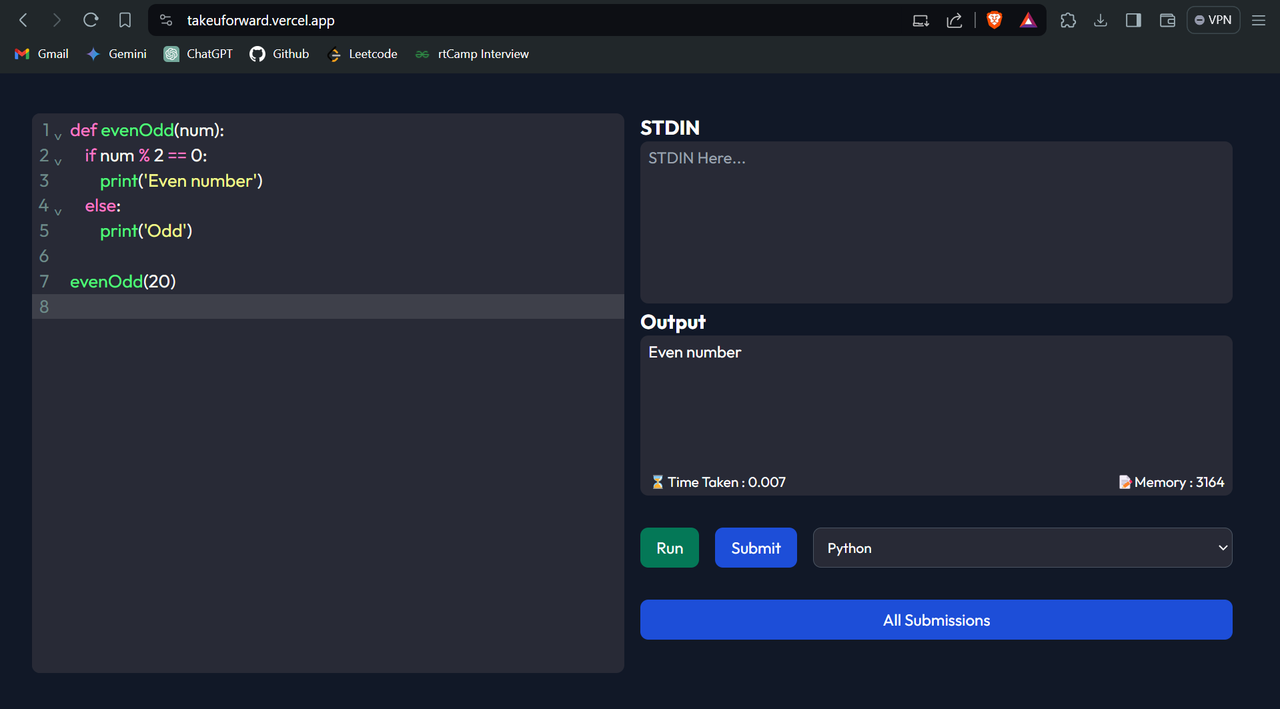Open the Github bookmark
Screen dimensions: 1280x709
click(280, 54)
